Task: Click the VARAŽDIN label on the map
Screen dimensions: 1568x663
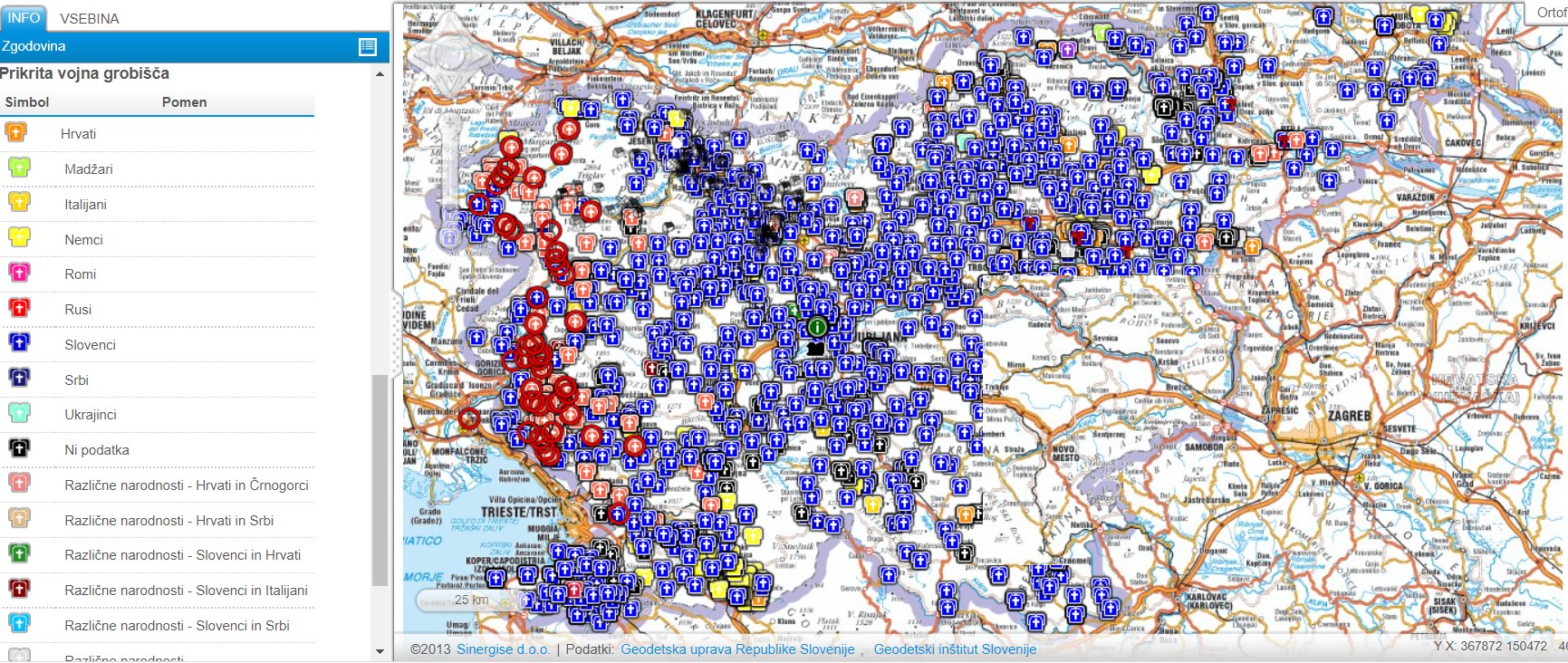Action: tap(1415, 197)
